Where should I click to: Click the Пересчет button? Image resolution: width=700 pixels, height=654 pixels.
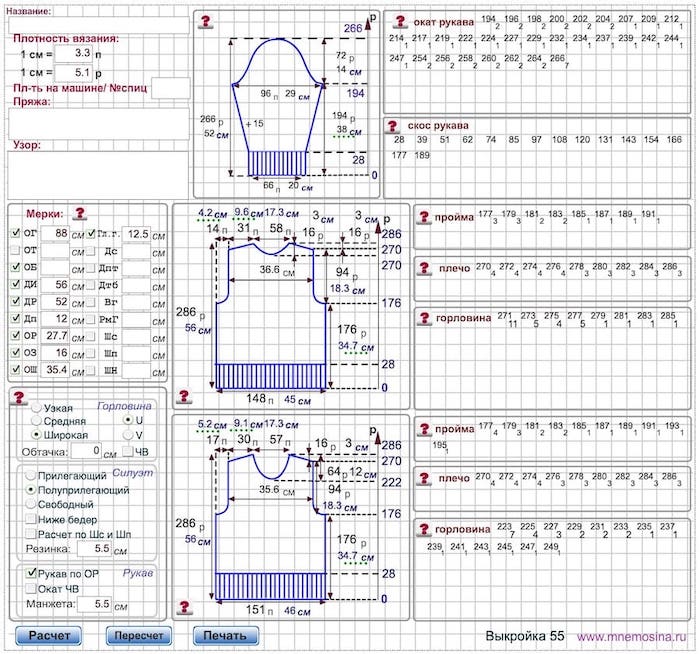click(139, 635)
